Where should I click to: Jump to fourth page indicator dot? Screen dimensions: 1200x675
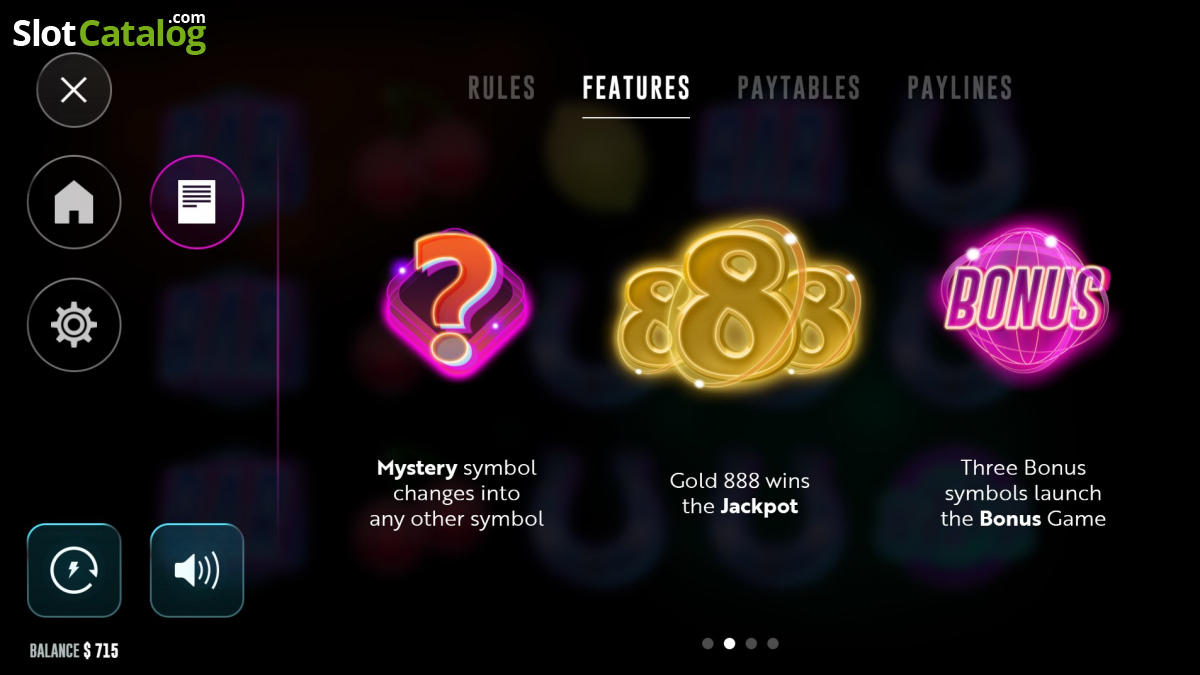point(772,644)
